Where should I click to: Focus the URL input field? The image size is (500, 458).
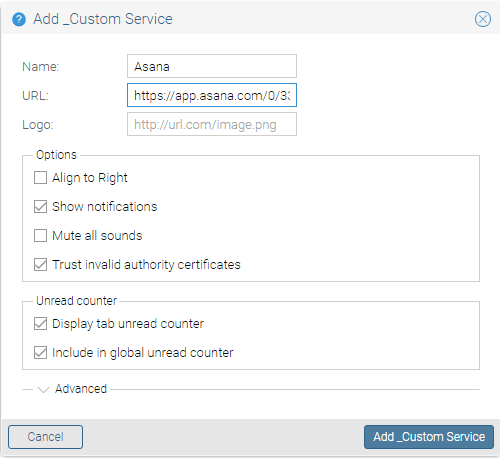212,95
